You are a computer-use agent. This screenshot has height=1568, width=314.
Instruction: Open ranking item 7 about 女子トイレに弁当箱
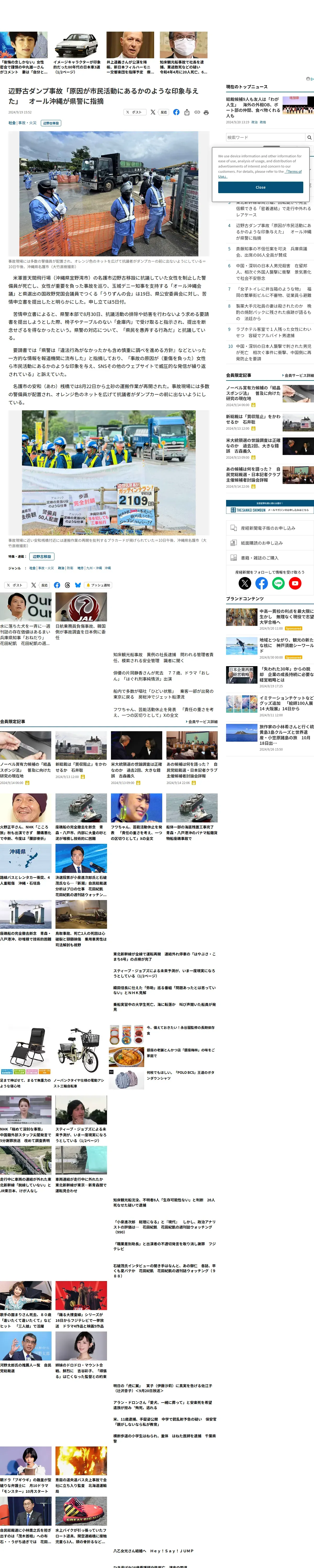(273, 292)
